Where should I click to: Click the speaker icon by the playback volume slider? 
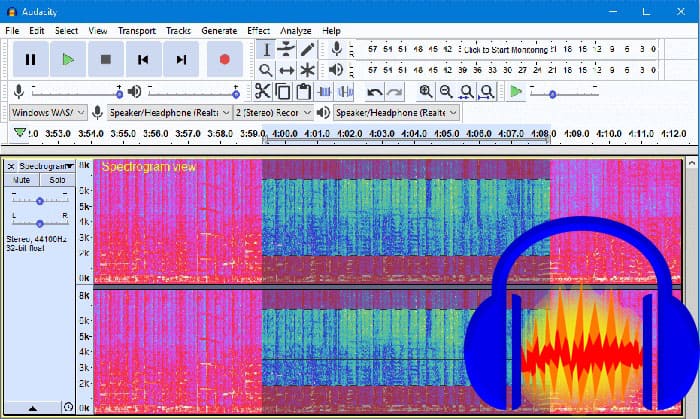click(x=134, y=91)
